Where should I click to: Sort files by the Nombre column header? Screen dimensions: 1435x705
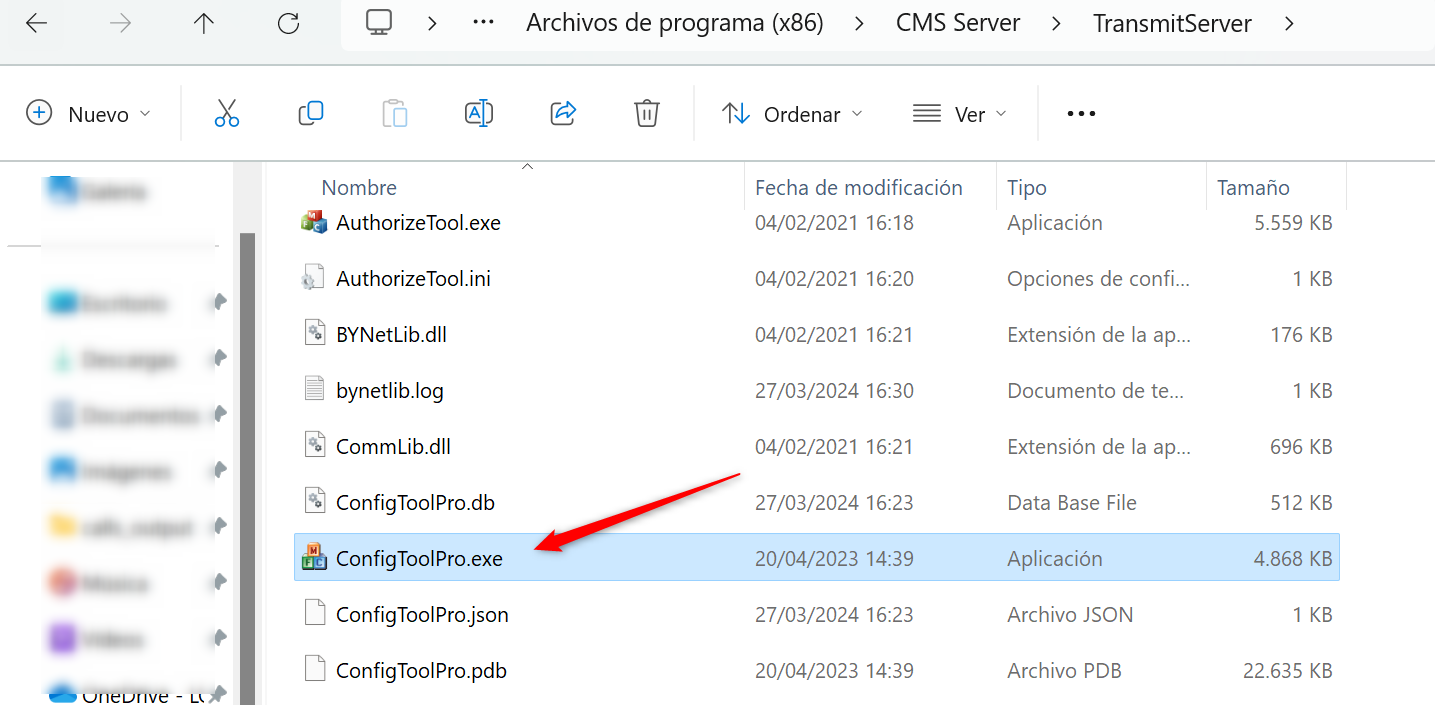pyautogui.click(x=358, y=187)
